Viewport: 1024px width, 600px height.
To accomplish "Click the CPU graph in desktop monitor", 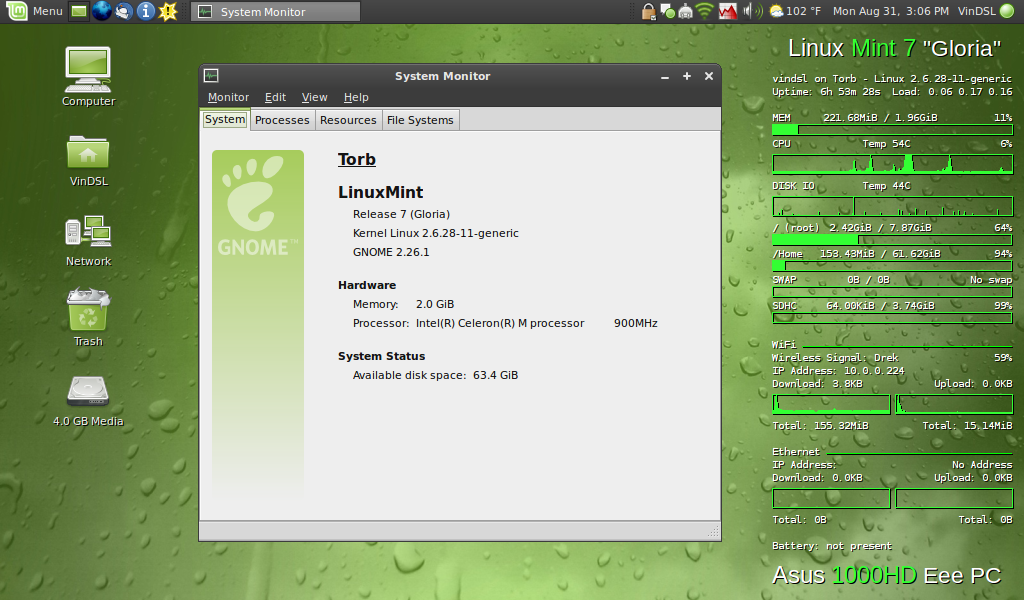I will (x=892, y=163).
